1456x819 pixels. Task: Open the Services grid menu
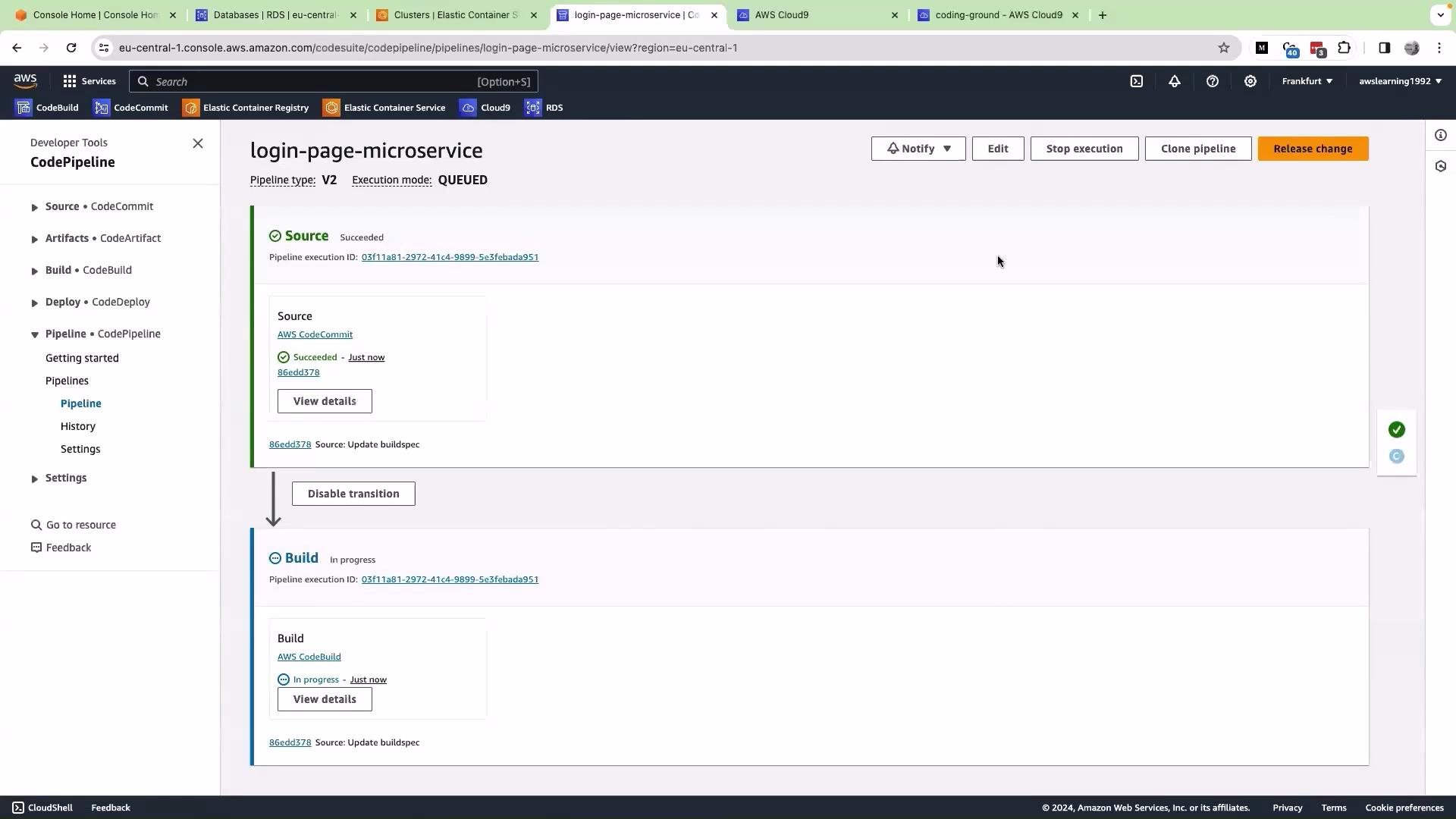pyautogui.click(x=89, y=81)
